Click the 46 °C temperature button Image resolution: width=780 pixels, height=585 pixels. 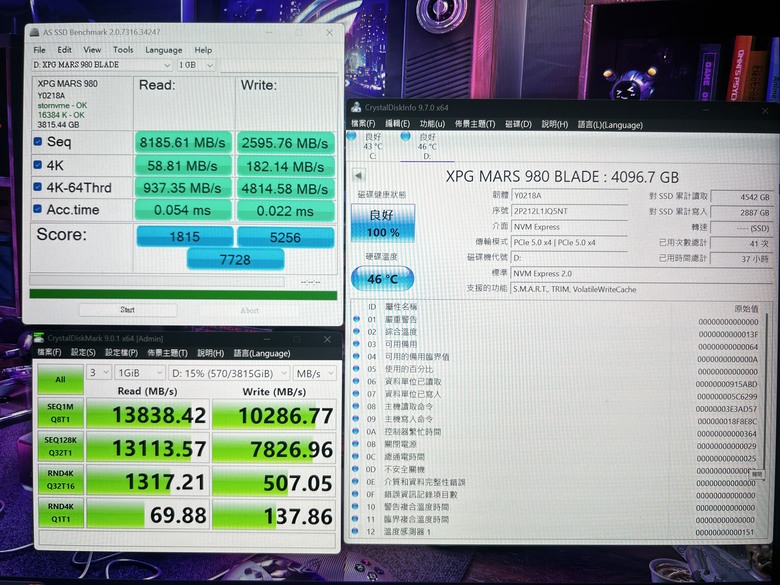[383, 279]
